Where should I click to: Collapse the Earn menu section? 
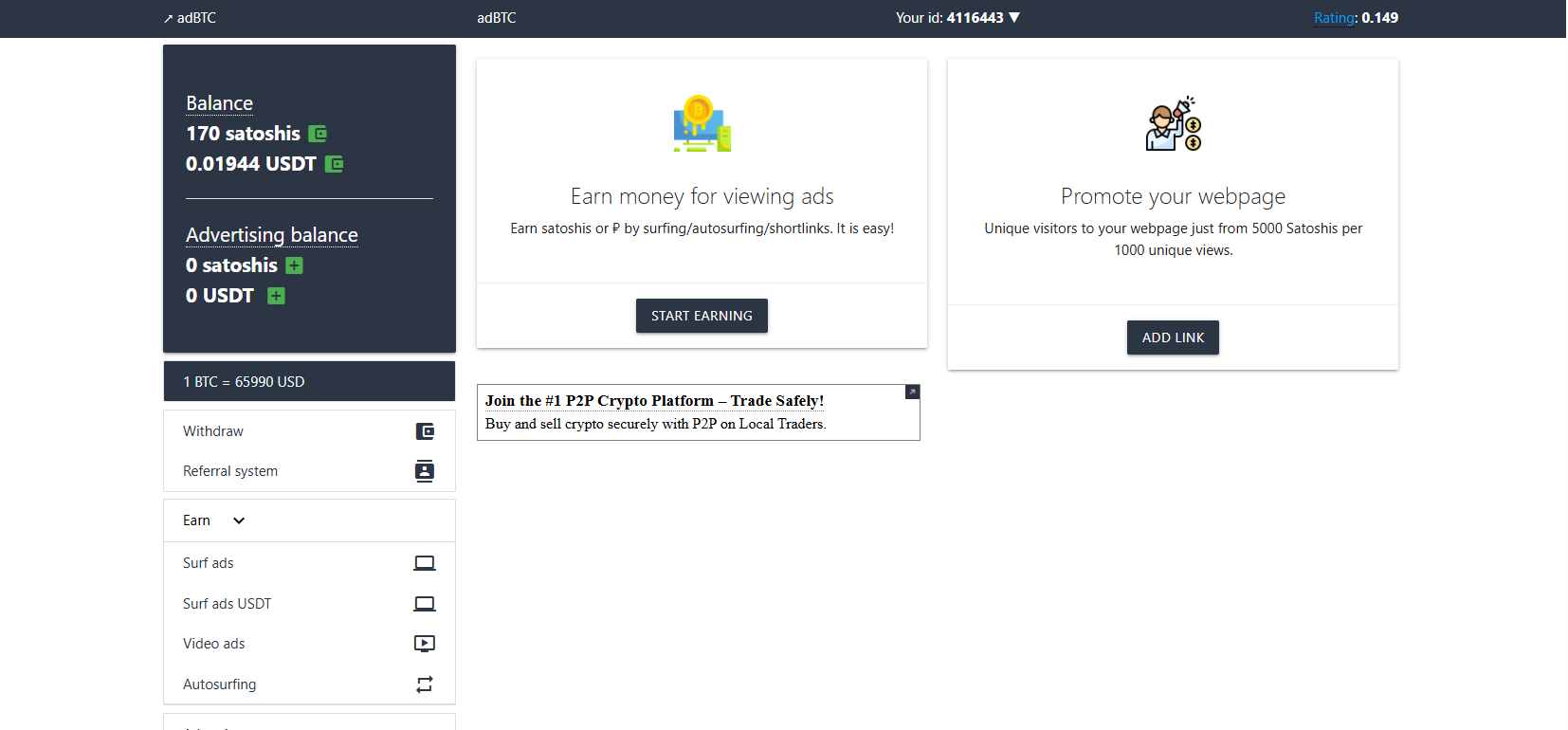tap(309, 520)
